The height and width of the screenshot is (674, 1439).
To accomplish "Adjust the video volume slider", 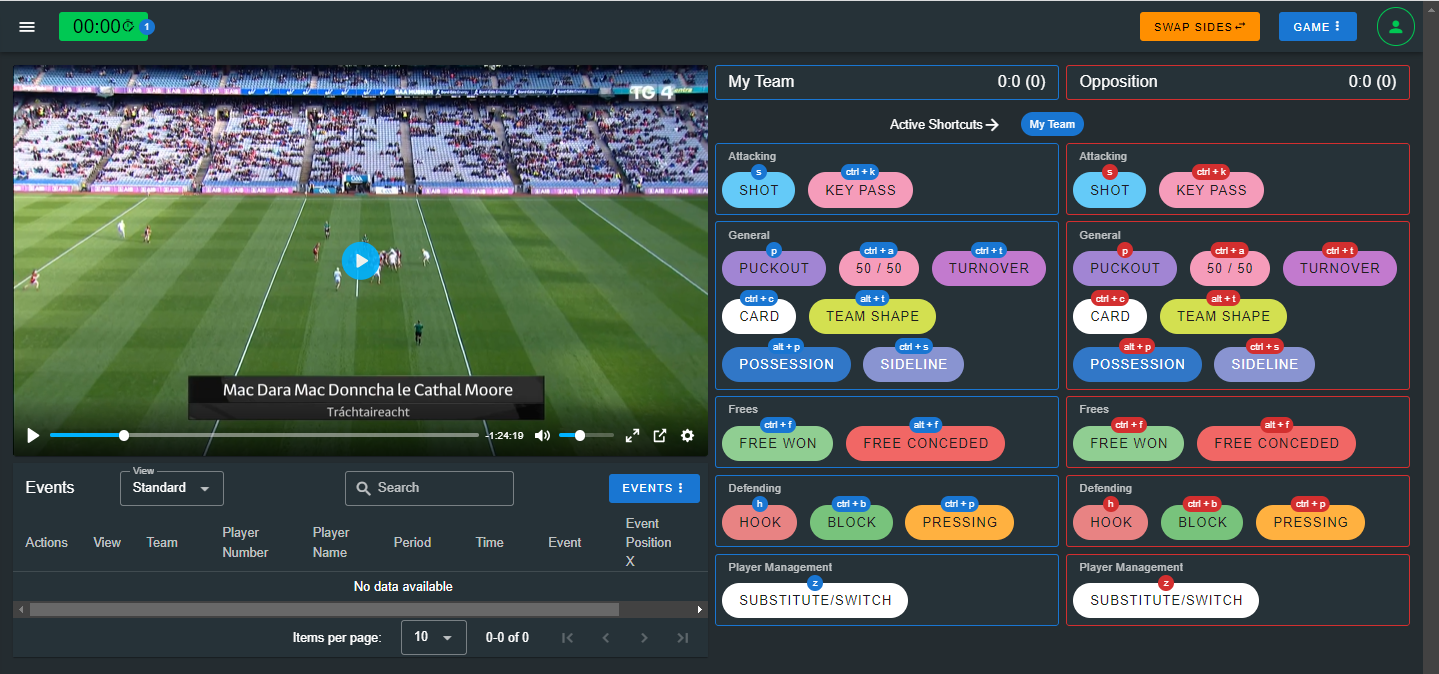I will point(585,436).
